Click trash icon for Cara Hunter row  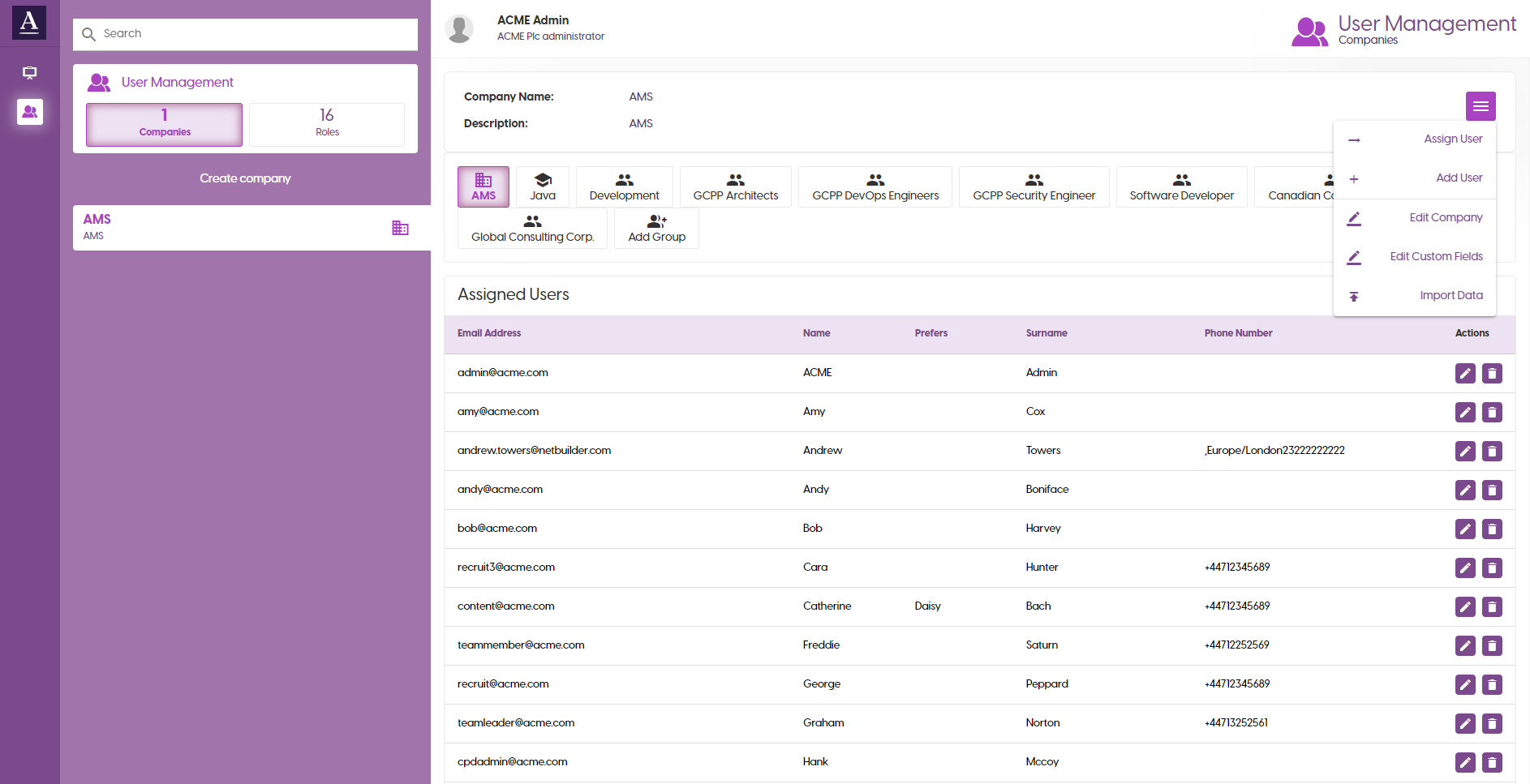coord(1492,568)
